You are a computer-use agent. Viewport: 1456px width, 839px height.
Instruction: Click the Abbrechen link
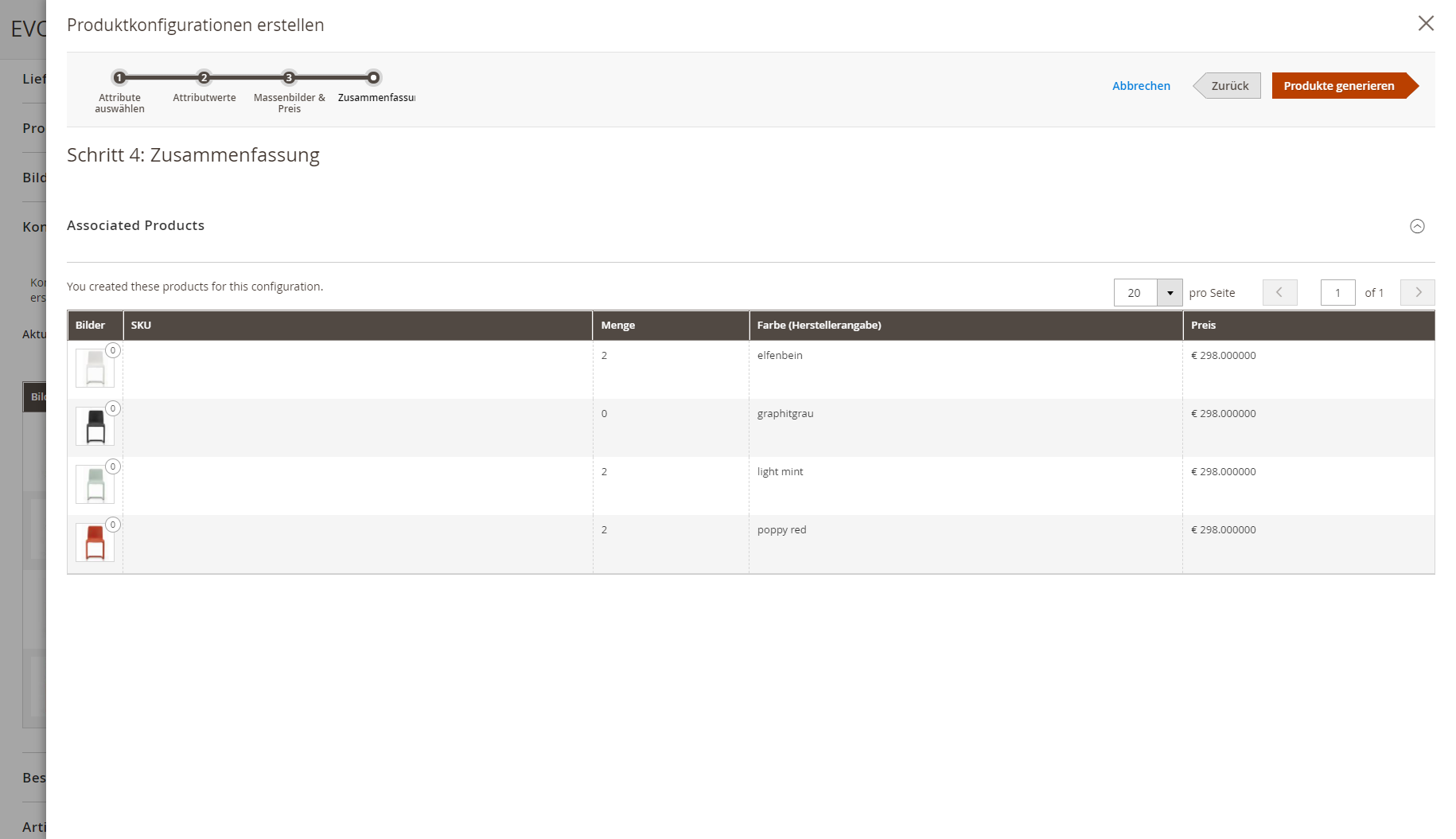[1141, 85]
